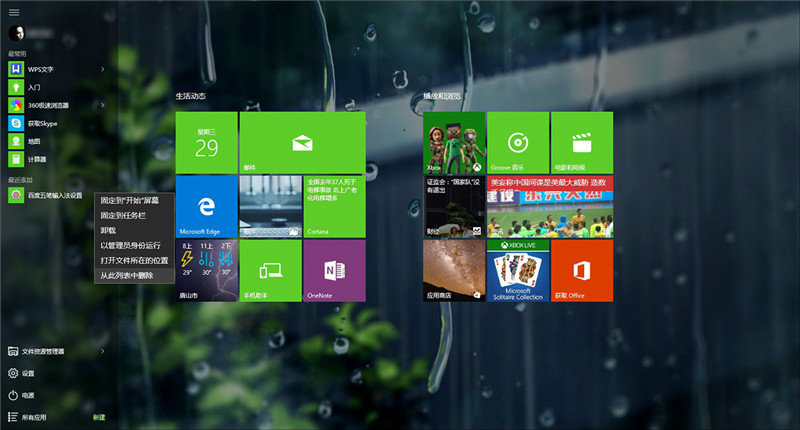Open the 电影和电视 Movies tile

582,143
